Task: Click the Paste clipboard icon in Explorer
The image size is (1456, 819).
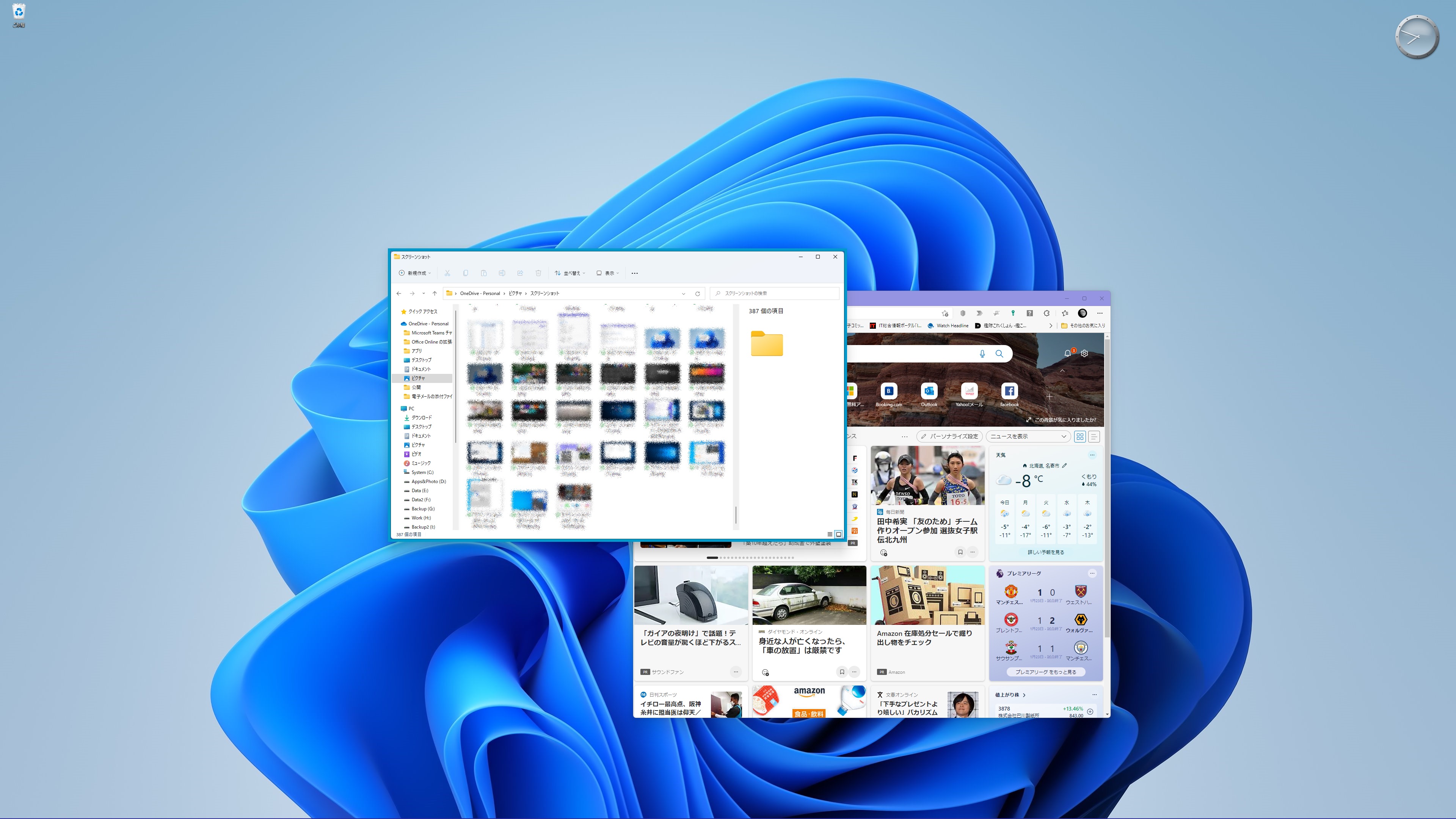Action: click(483, 273)
